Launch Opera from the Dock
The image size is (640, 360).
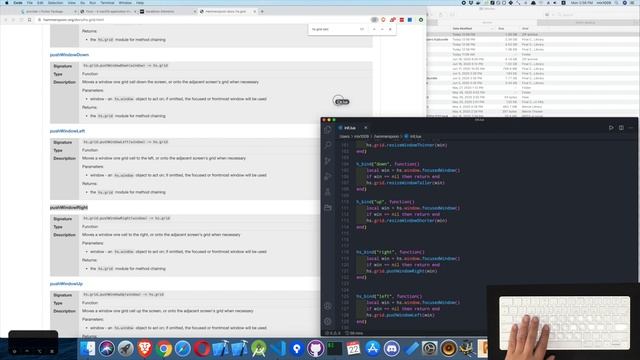coord(202,349)
